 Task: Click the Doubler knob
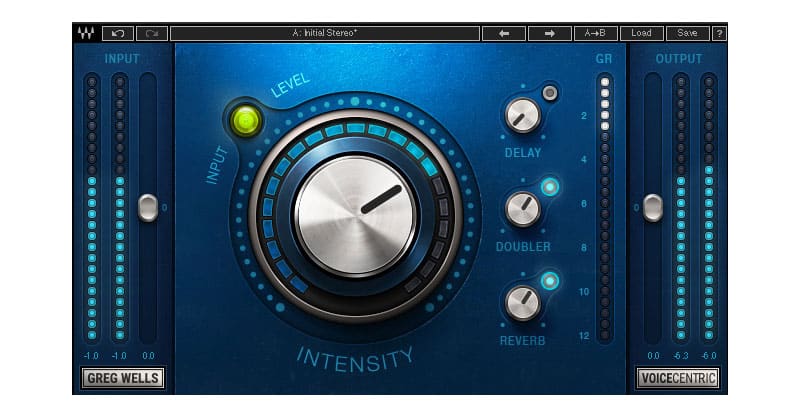point(522,209)
